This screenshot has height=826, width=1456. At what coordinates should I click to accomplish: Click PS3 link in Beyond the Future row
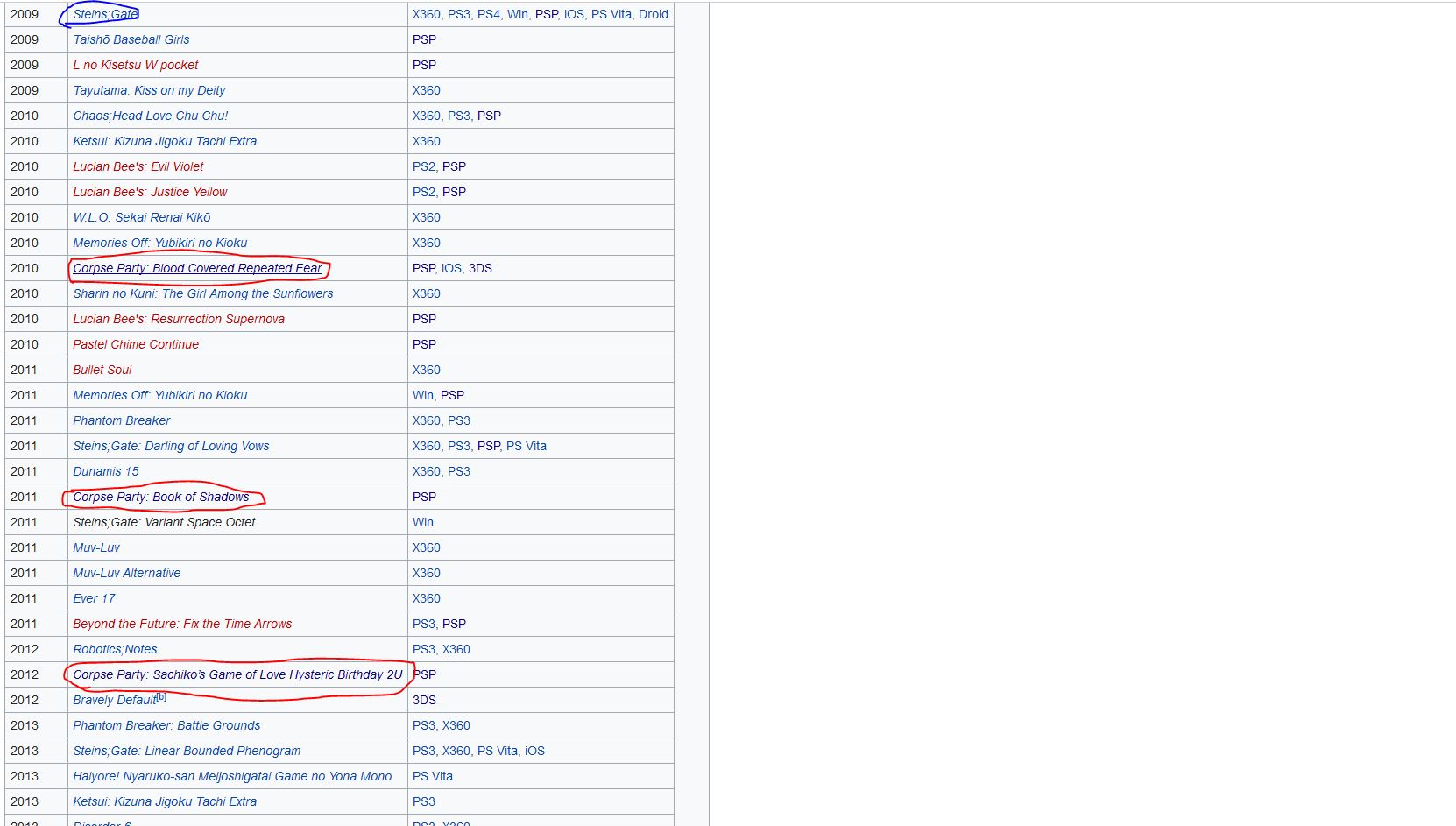[x=424, y=624]
